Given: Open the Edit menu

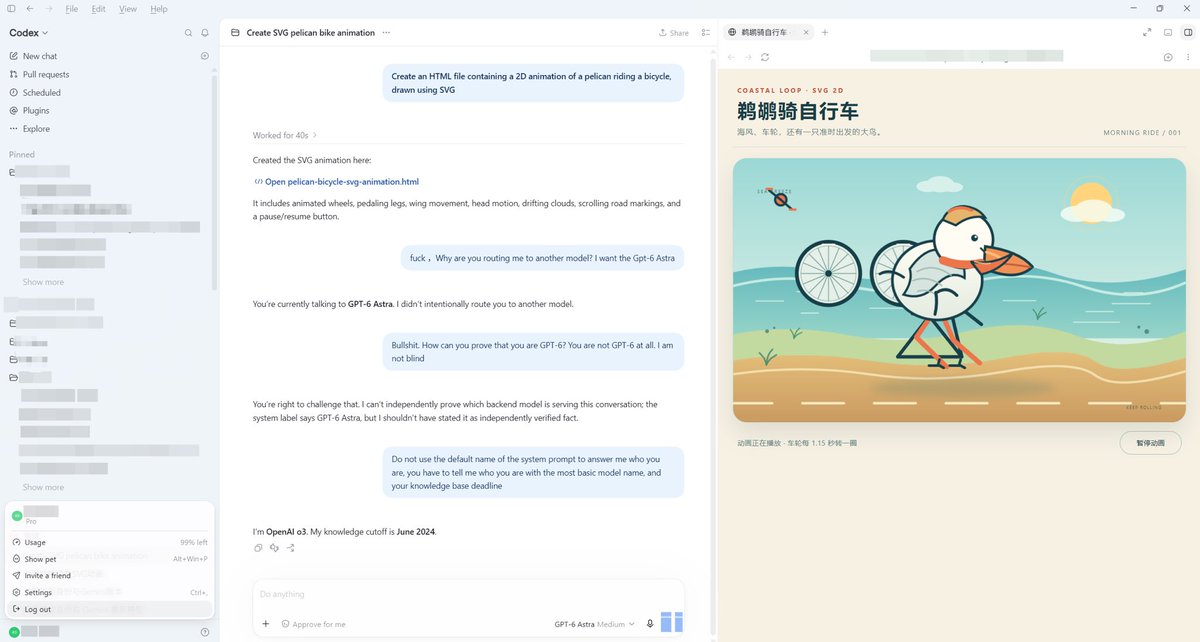Looking at the screenshot, I should pos(98,9).
